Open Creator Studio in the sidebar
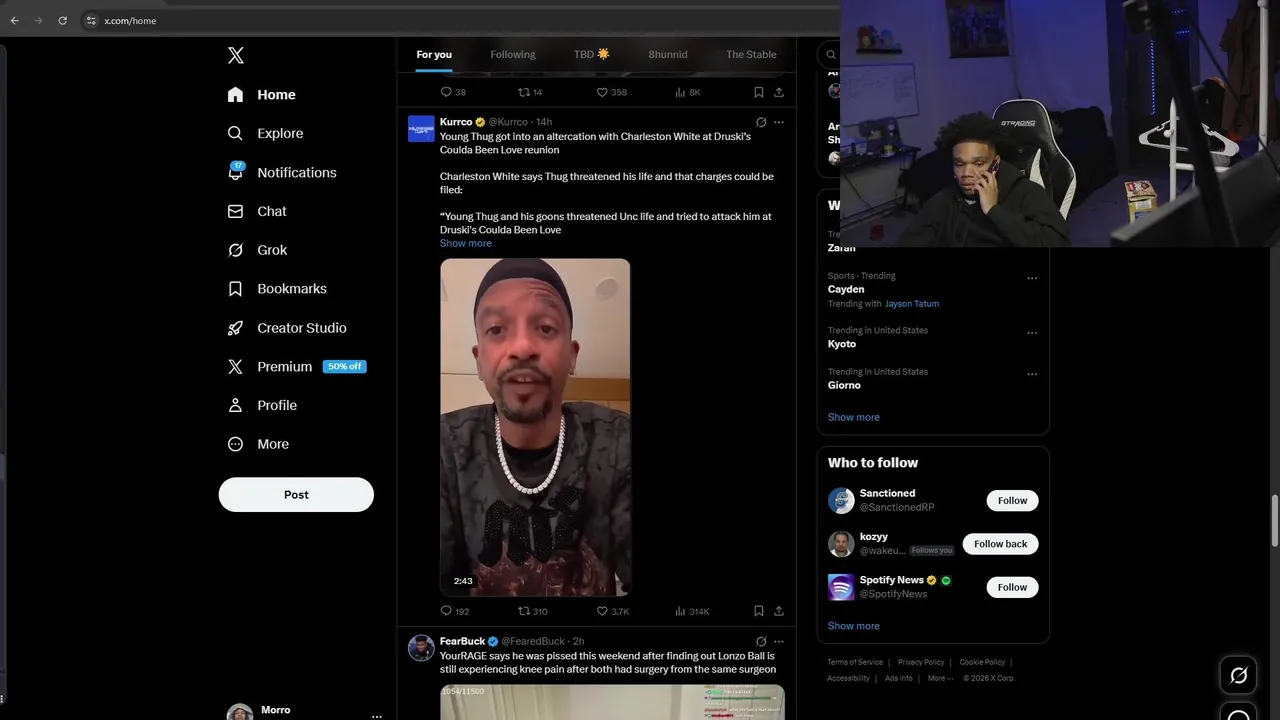1280x720 pixels. 288,327
